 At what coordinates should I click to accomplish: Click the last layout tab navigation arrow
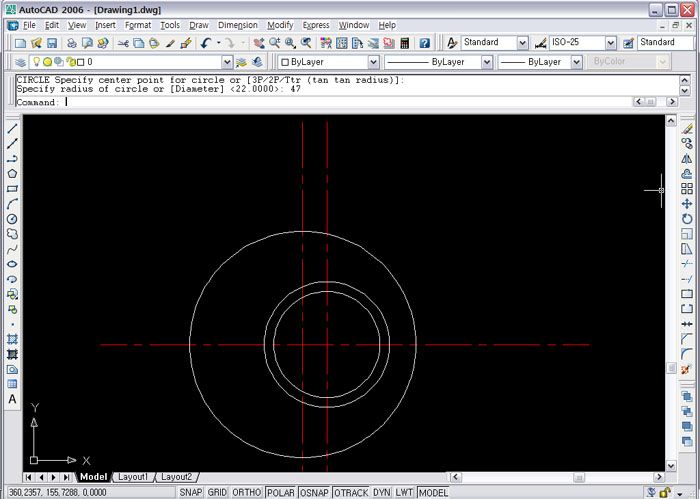(x=67, y=477)
